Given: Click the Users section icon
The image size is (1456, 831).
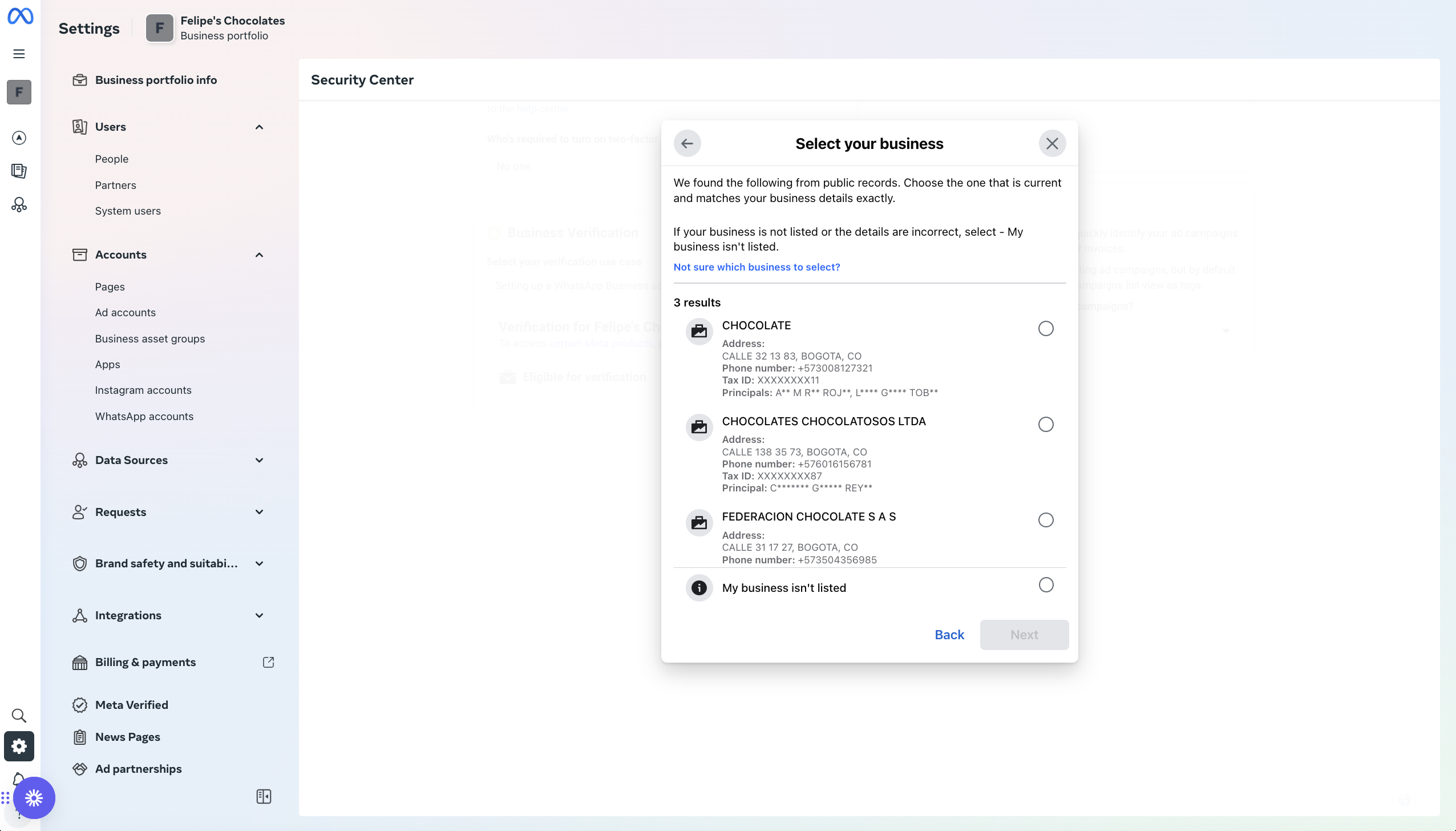Looking at the screenshot, I should [x=80, y=127].
